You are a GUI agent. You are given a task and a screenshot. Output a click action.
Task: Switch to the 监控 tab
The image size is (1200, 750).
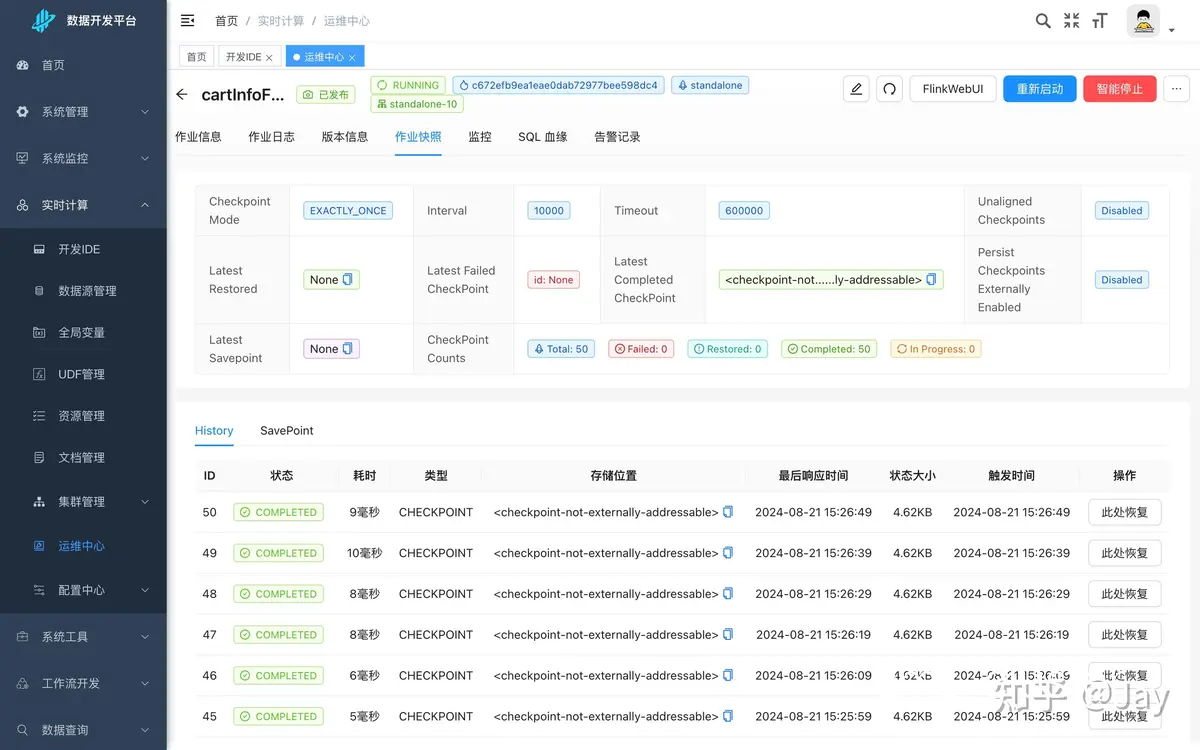click(x=480, y=137)
